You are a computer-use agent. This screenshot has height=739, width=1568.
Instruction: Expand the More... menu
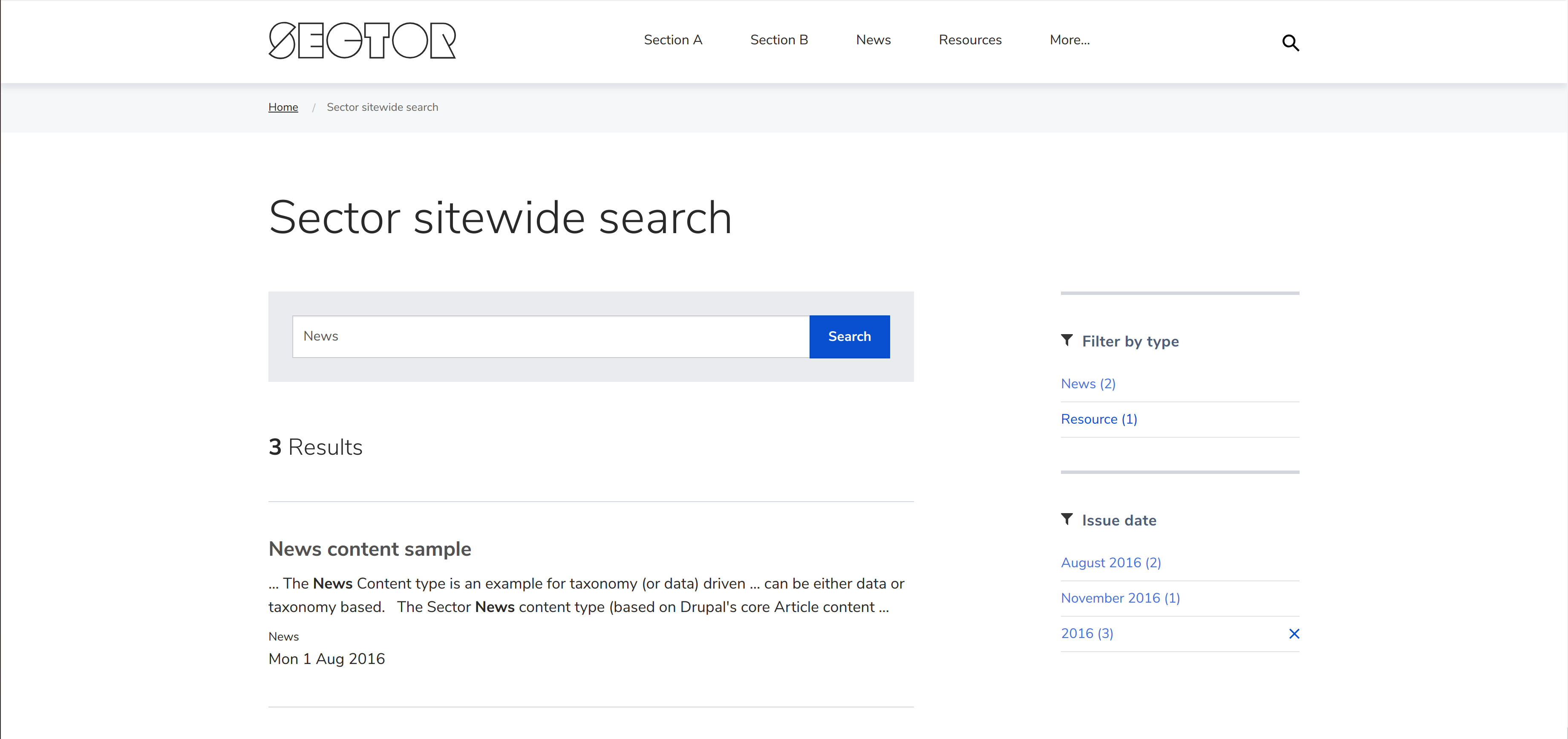click(1069, 40)
